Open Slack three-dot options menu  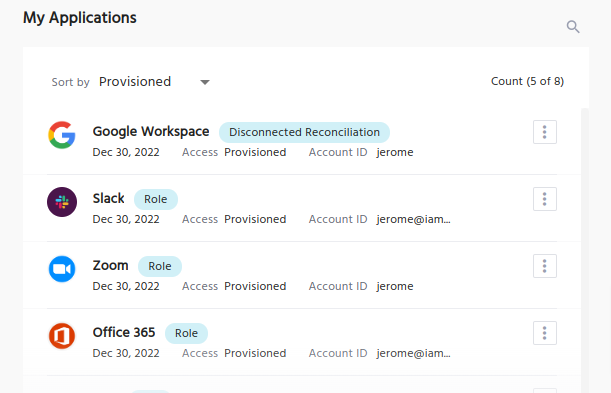coord(545,199)
